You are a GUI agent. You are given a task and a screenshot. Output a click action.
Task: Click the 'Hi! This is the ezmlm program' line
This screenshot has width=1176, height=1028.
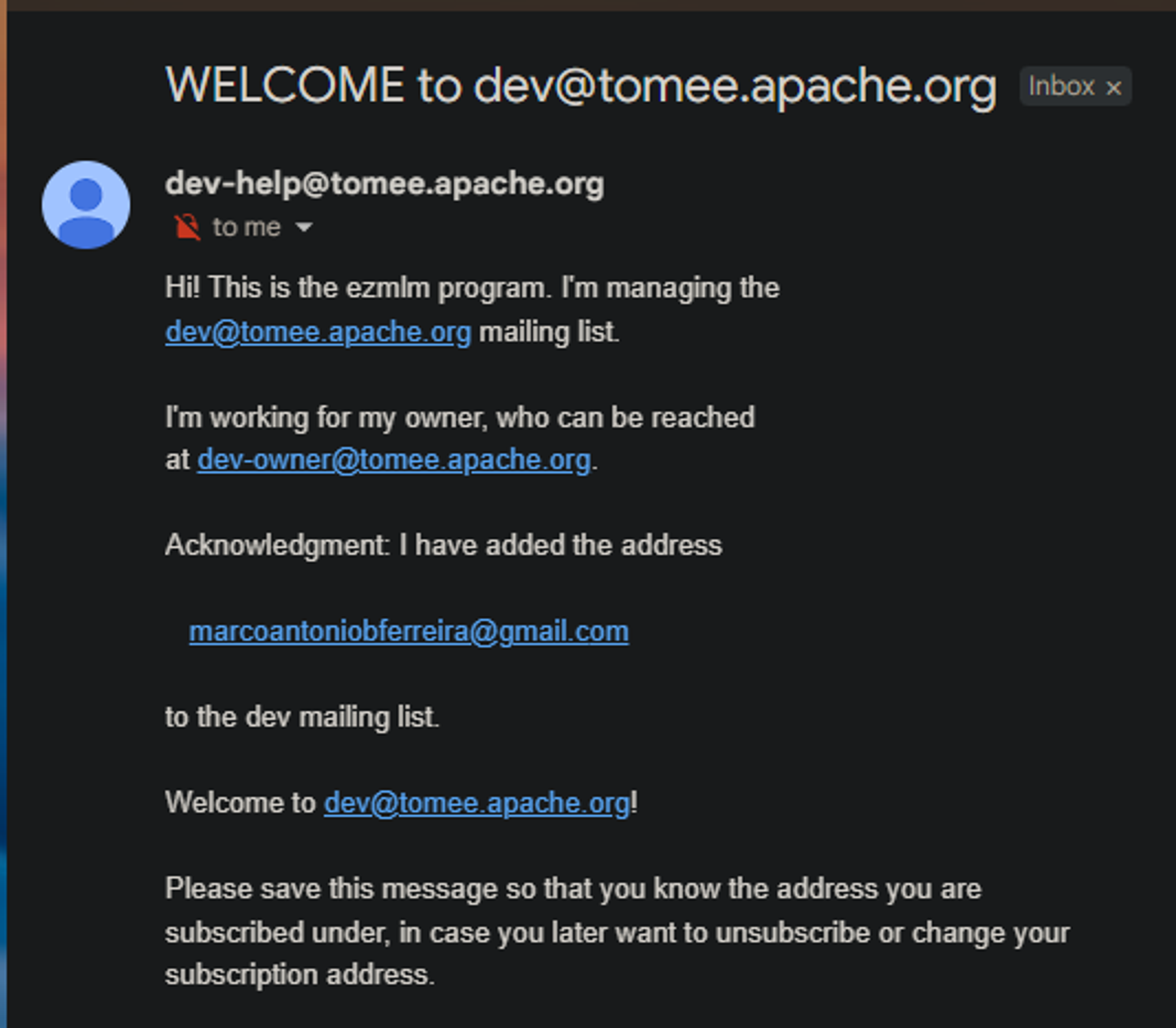472,287
